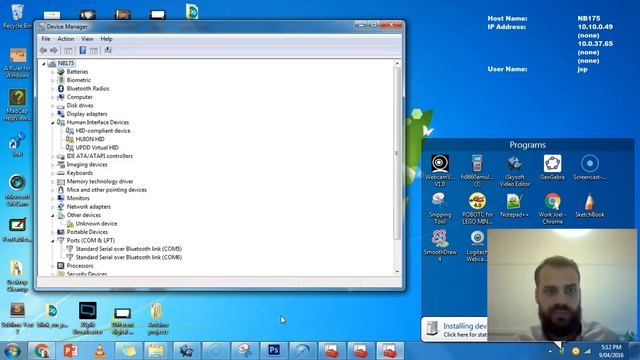
Task: Open the Help menu
Action: [106, 39]
